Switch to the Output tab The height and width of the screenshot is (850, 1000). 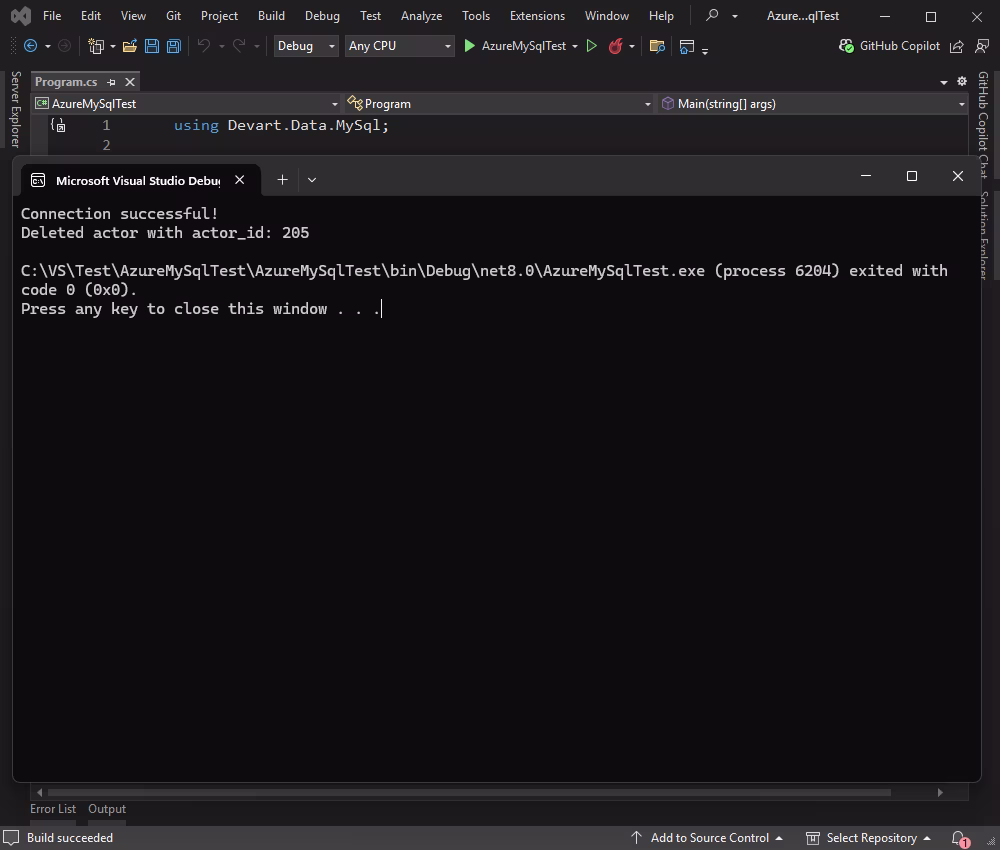pyautogui.click(x=106, y=808)
